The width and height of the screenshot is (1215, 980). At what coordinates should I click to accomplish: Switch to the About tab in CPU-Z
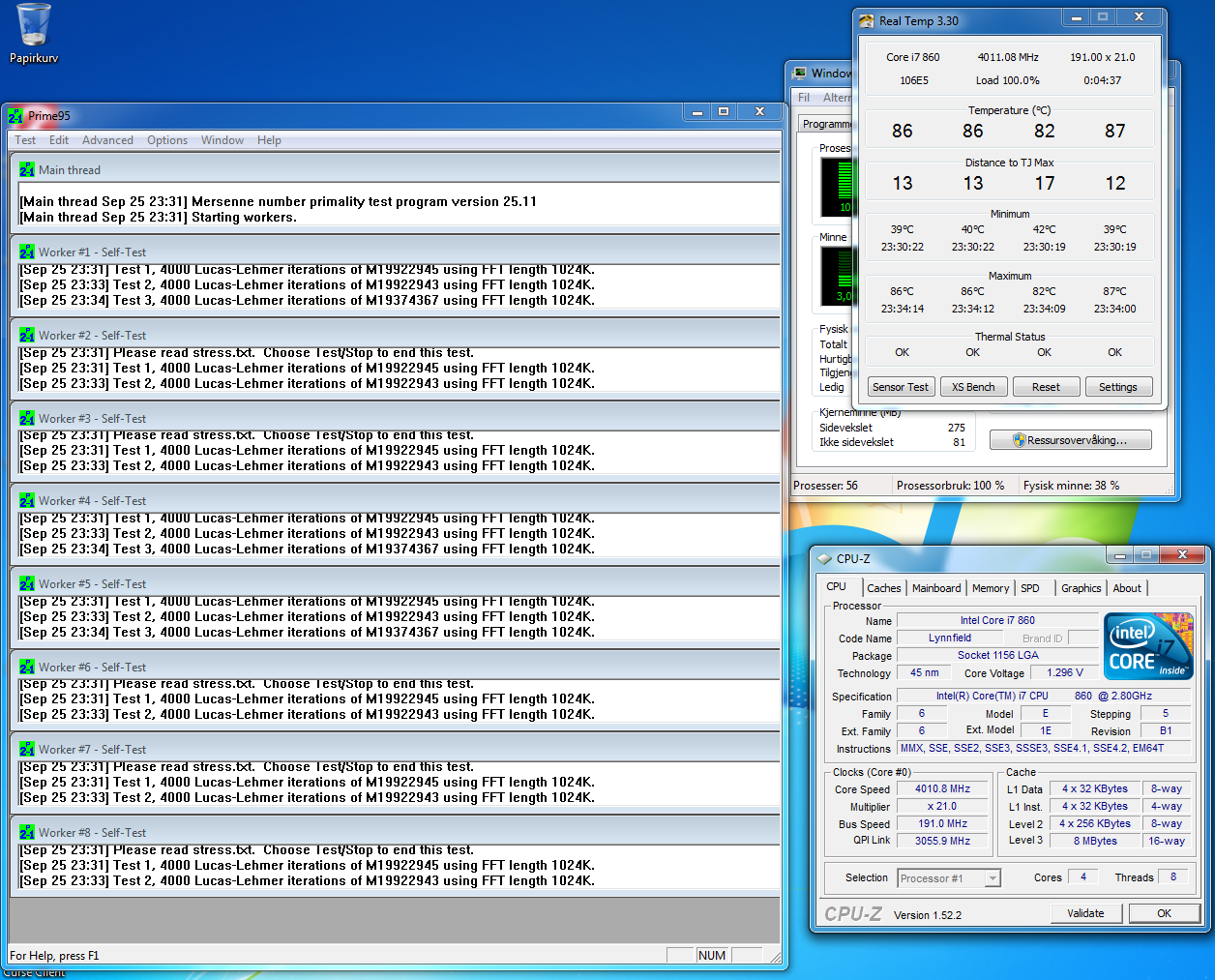(x=1127, y=588)
